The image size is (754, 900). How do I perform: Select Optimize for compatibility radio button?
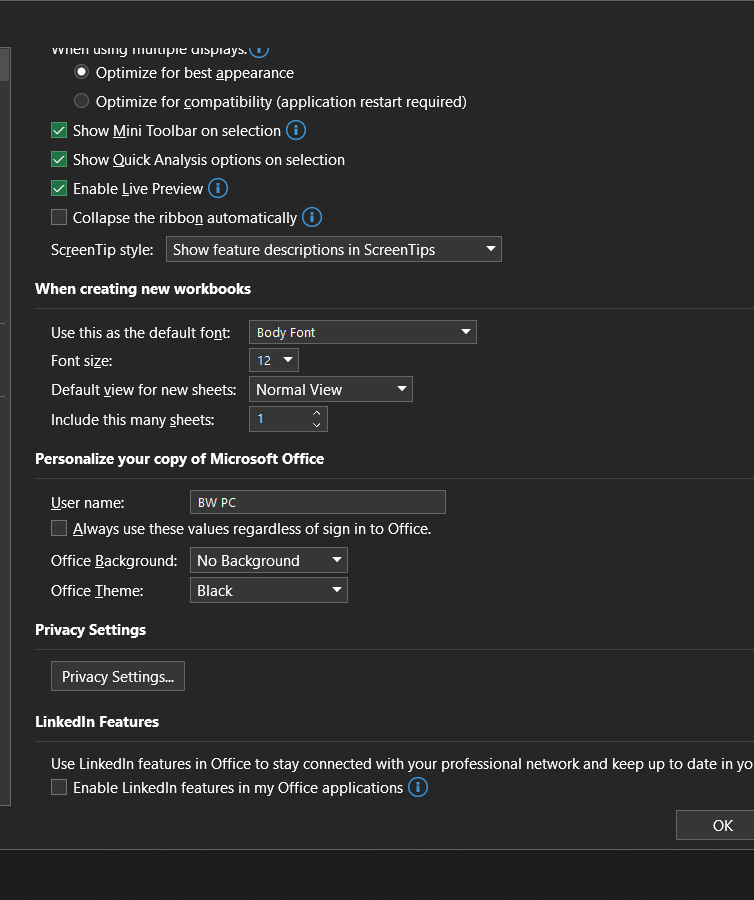pyautogui.click(x=82, y=101)
